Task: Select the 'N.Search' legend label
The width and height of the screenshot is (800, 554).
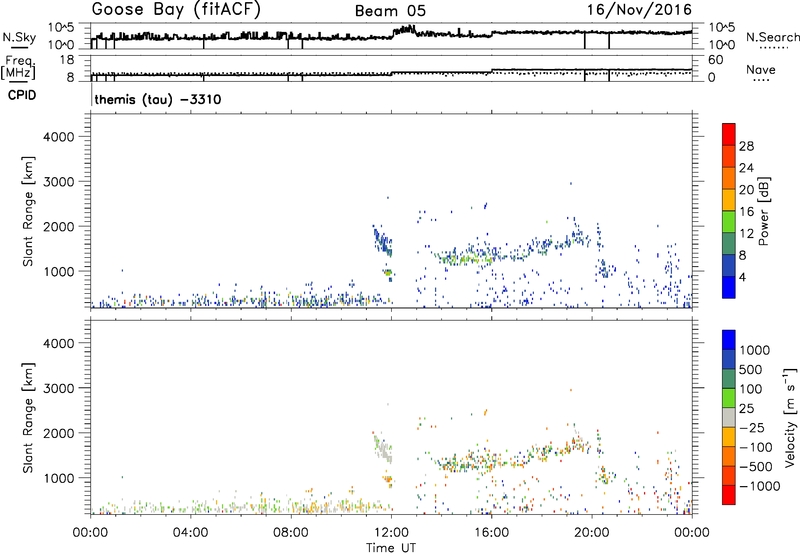Action: tap(772, 37)
